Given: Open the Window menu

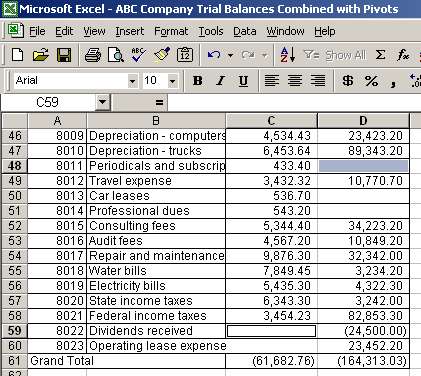Looking at the screenshot, I should coord(285,31).
